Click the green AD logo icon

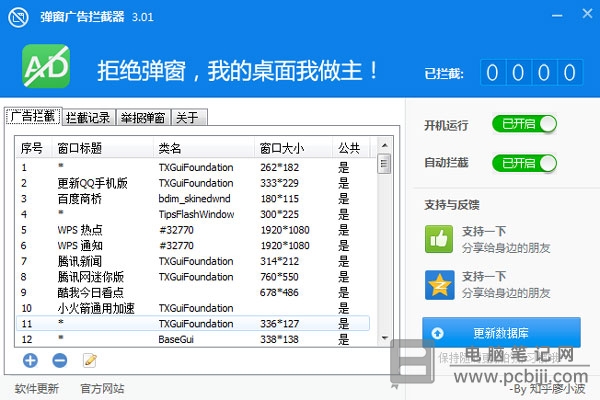[x=46, y=66]
